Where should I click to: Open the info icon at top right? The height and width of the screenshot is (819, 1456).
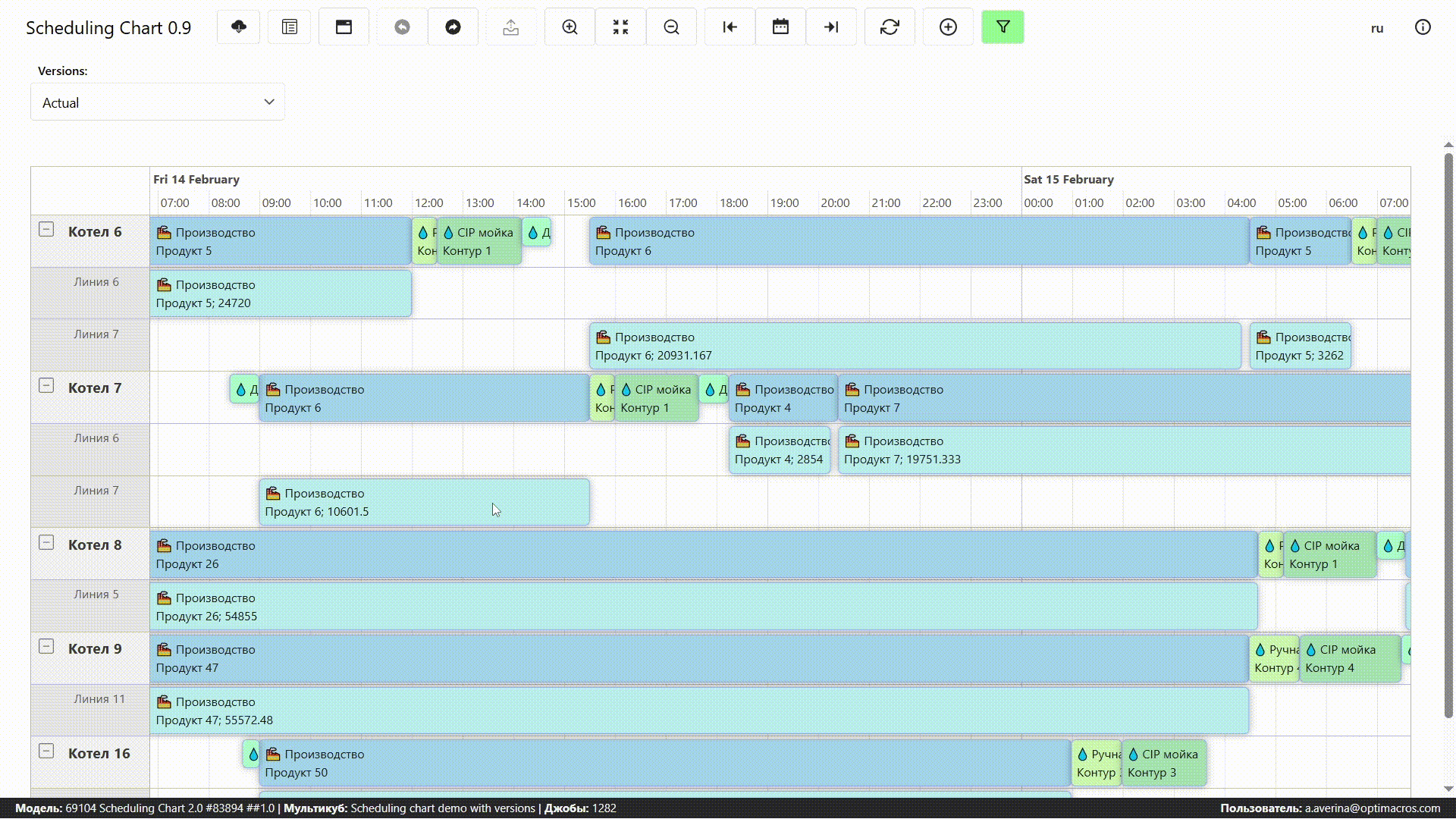[1423, 27]
